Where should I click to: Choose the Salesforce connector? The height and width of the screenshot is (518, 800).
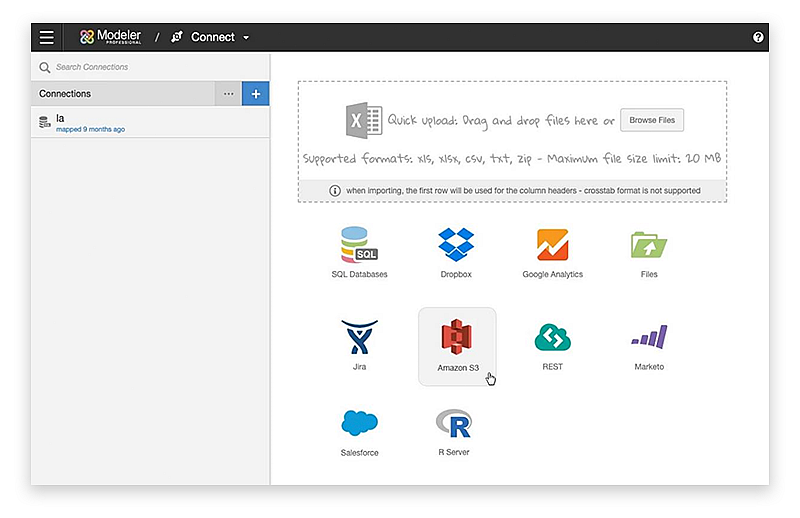point(359,433)
